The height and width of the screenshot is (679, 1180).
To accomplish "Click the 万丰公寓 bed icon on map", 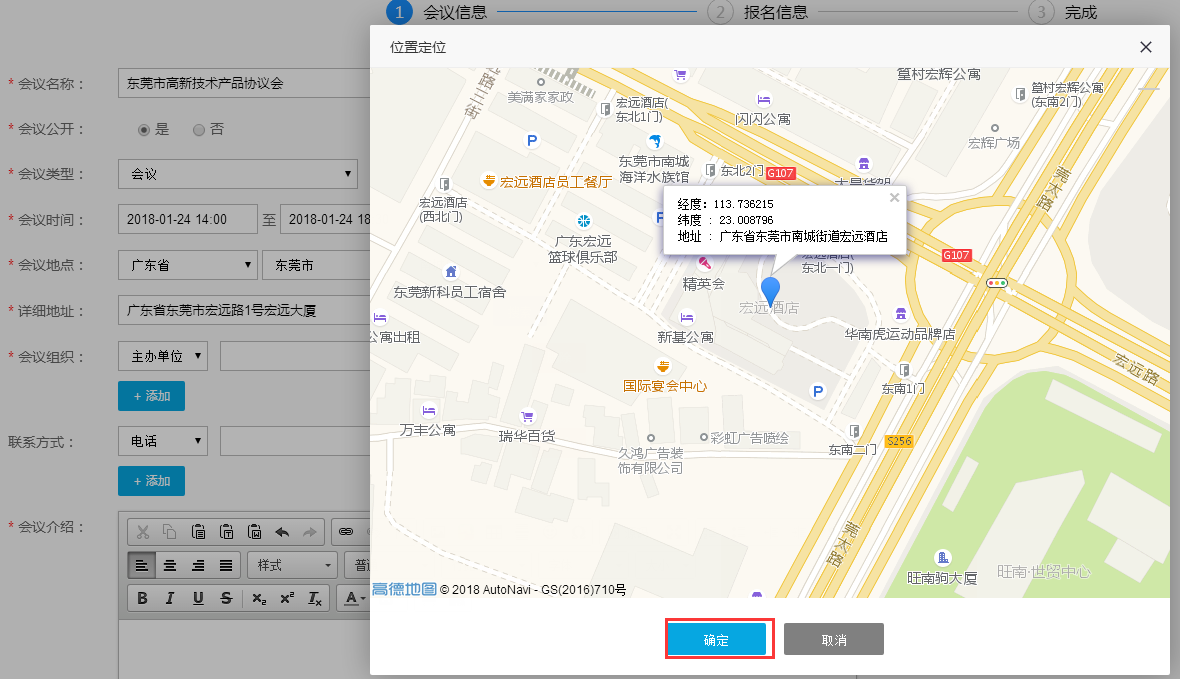I will point(429,411).
